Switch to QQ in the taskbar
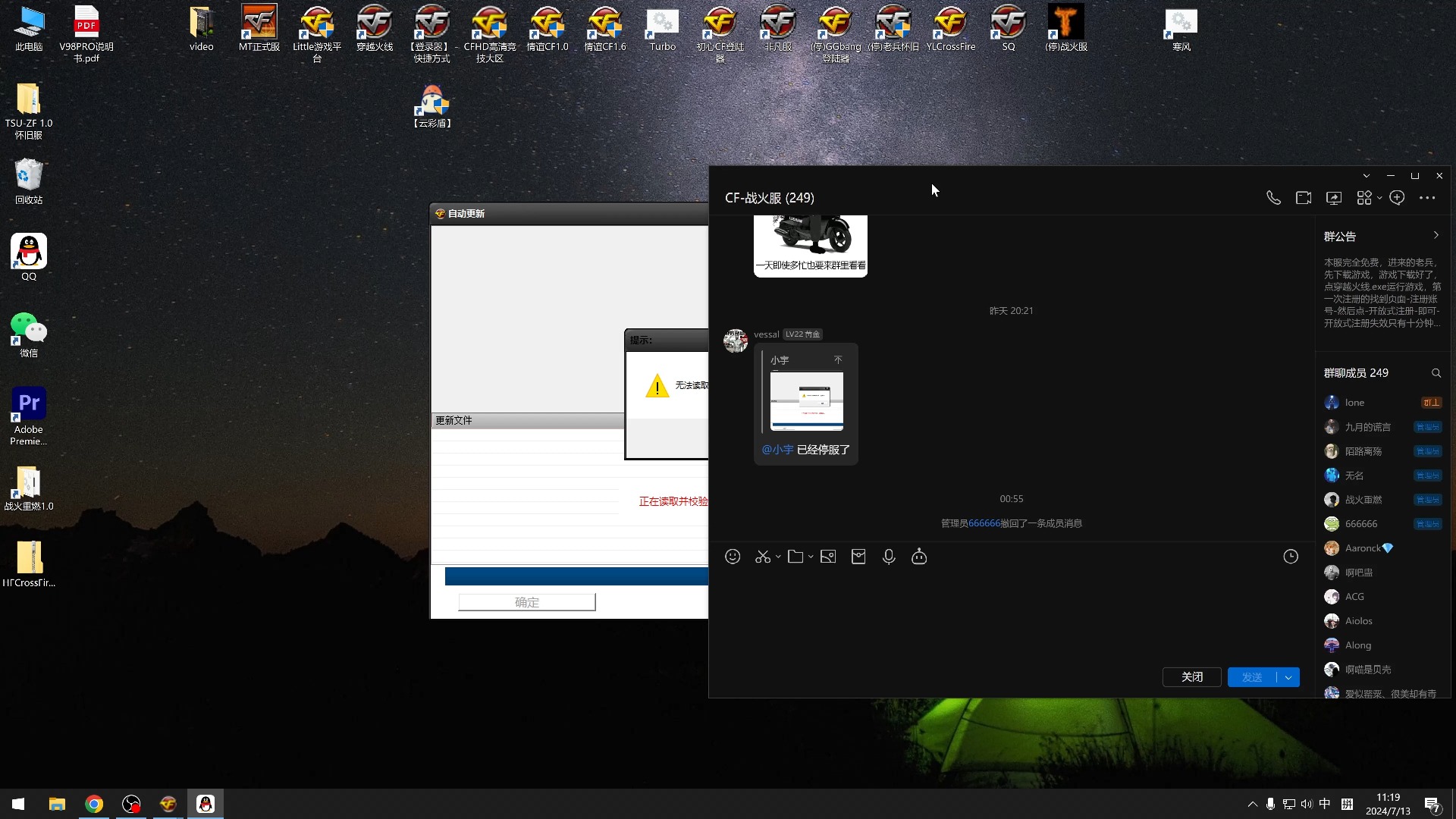Viewport: 1456px width, 819px height. (206, 804)
